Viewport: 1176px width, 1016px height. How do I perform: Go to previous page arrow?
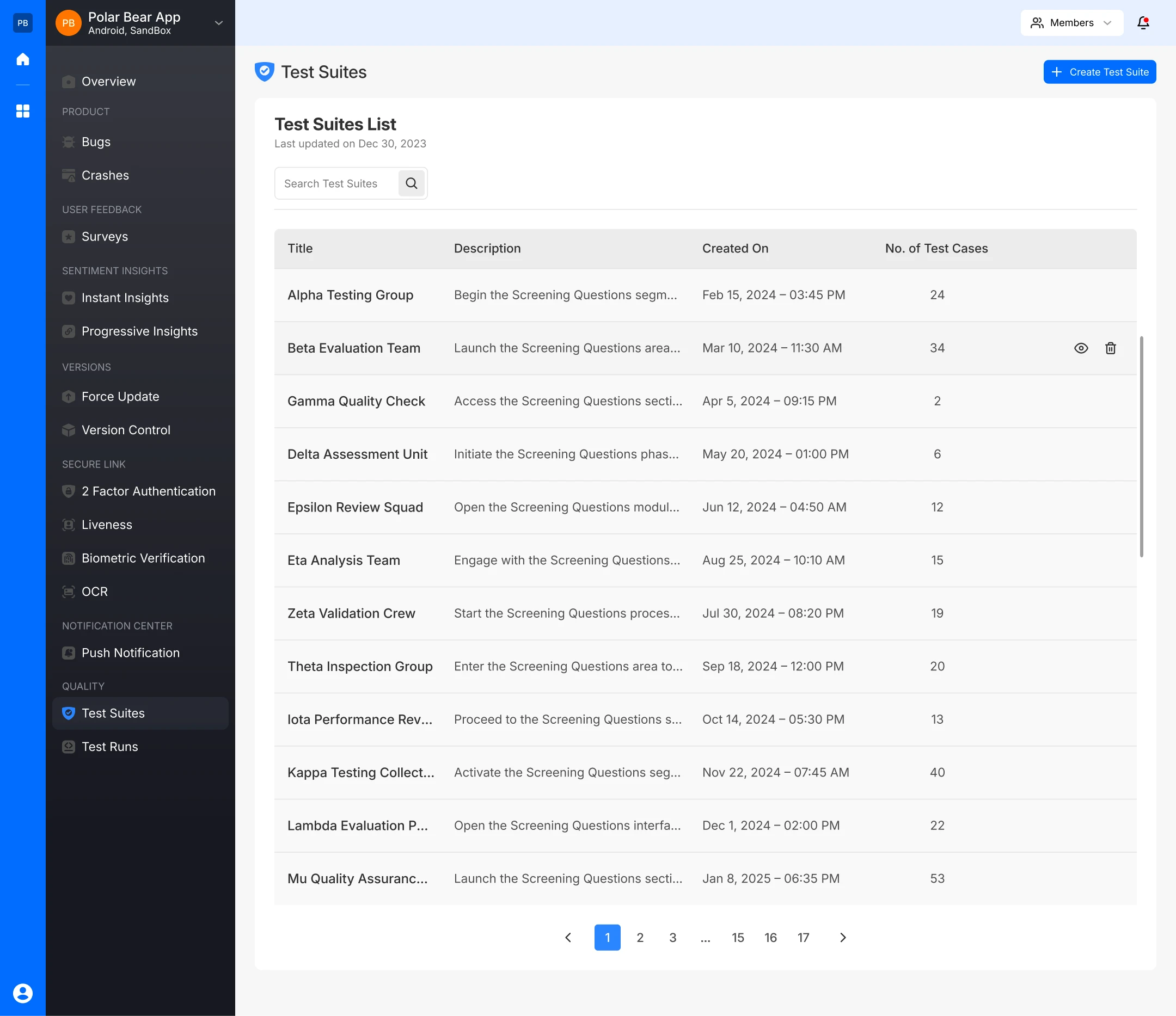(x=568, y=938)
